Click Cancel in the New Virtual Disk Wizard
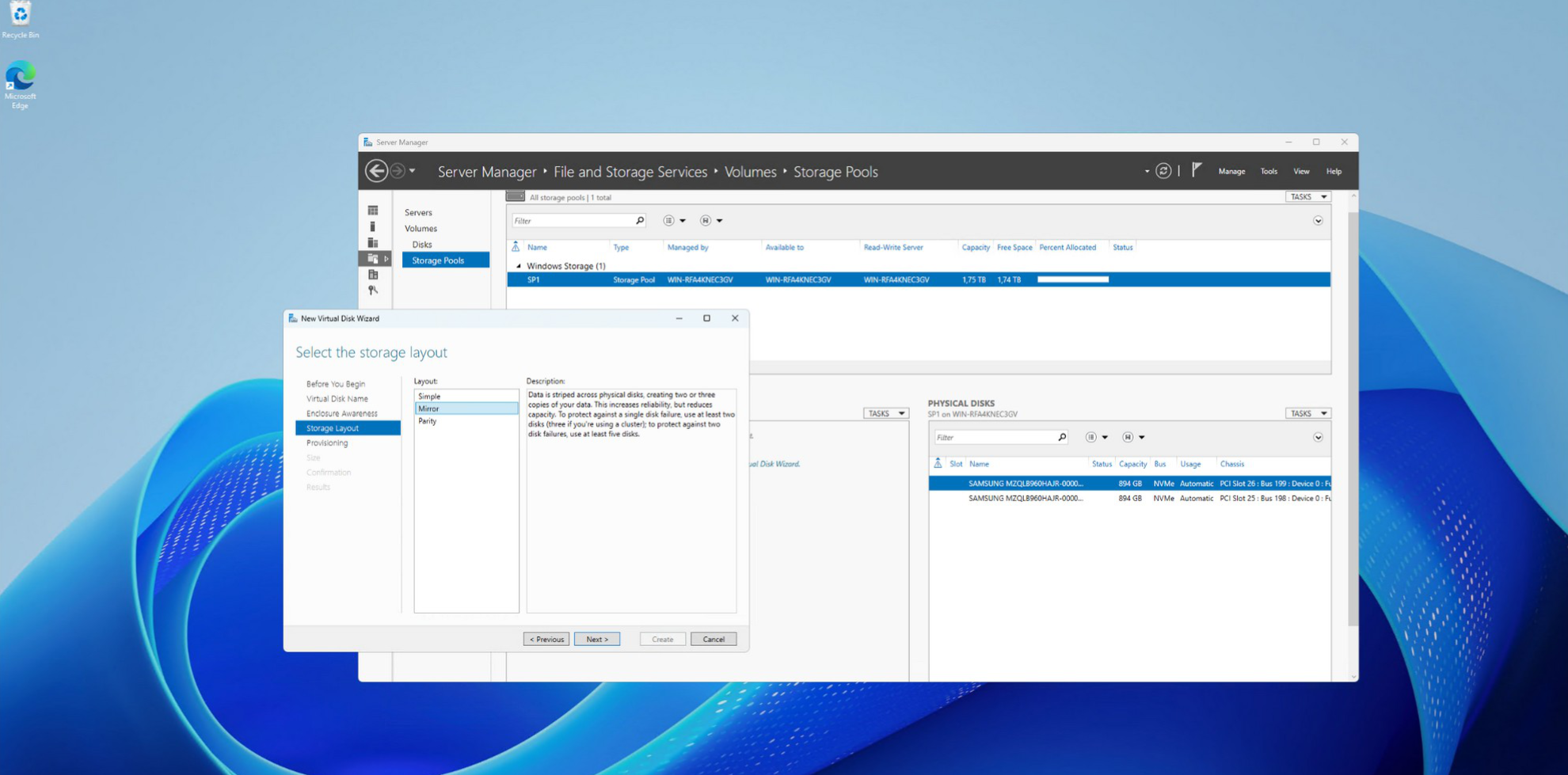 pyautogui.click(x=713, y=639)
